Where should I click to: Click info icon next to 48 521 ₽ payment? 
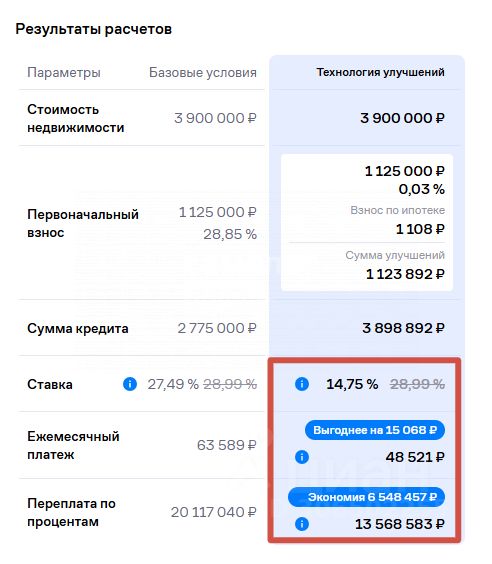302,457
